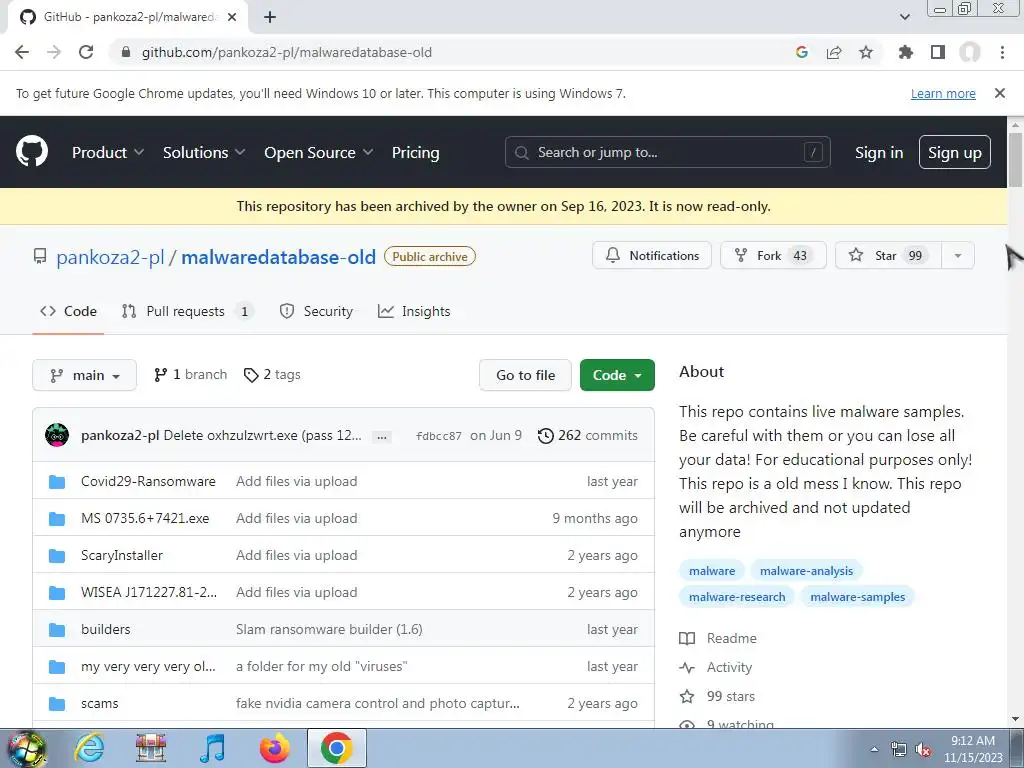Image resolution: width=1024 pixels, height=768 pixels.
Task: Click the Sign up button
Action: click(955, 152)
